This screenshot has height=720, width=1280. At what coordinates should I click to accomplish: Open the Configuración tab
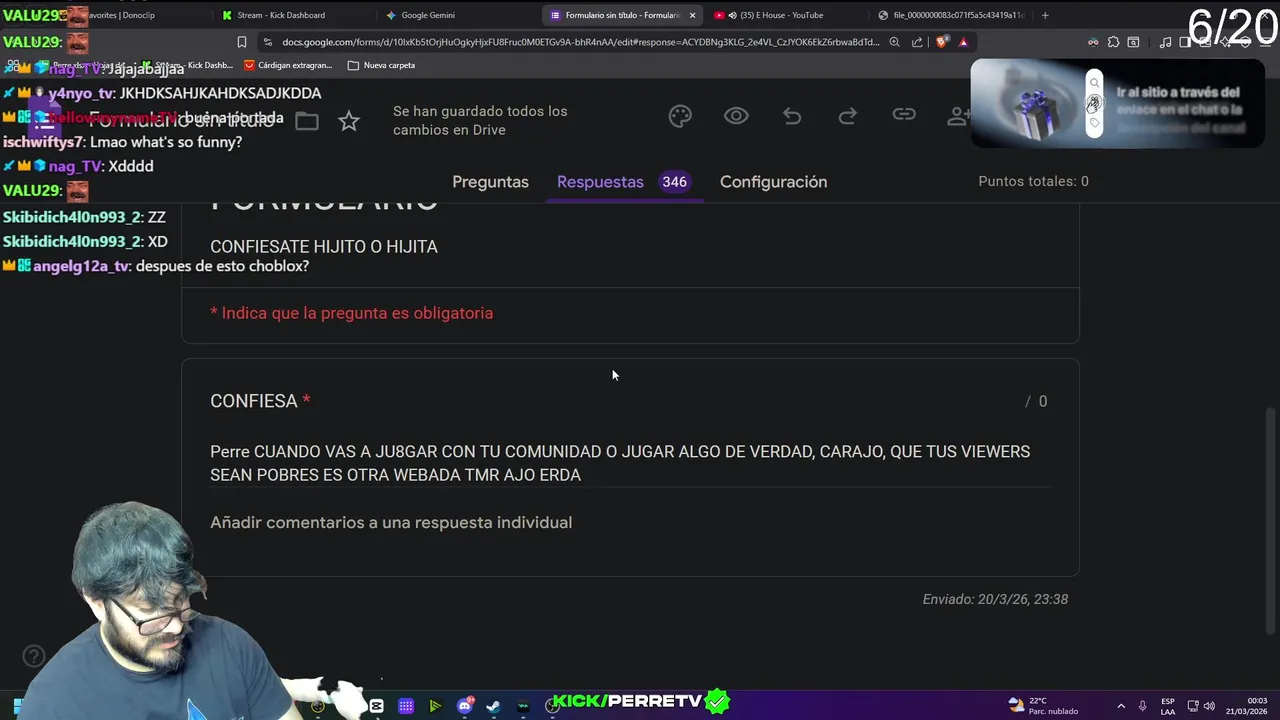point(773,182)
